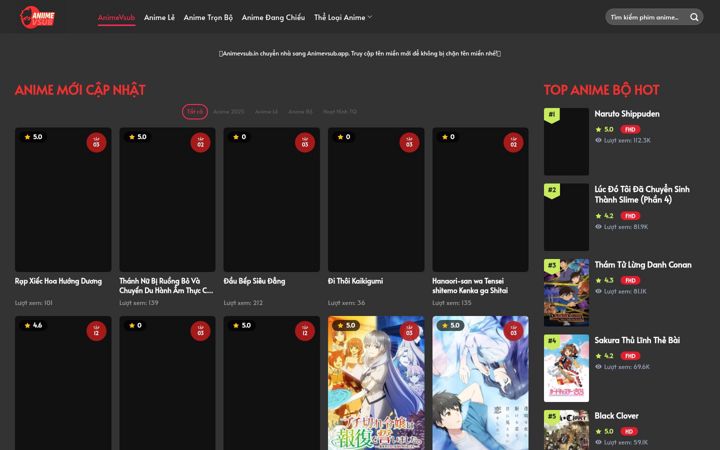This screenshot has height=450, width=720.
Task: Click the star rating 5.0 badge on the colorful fantasy poster
Action: point(346,325)
